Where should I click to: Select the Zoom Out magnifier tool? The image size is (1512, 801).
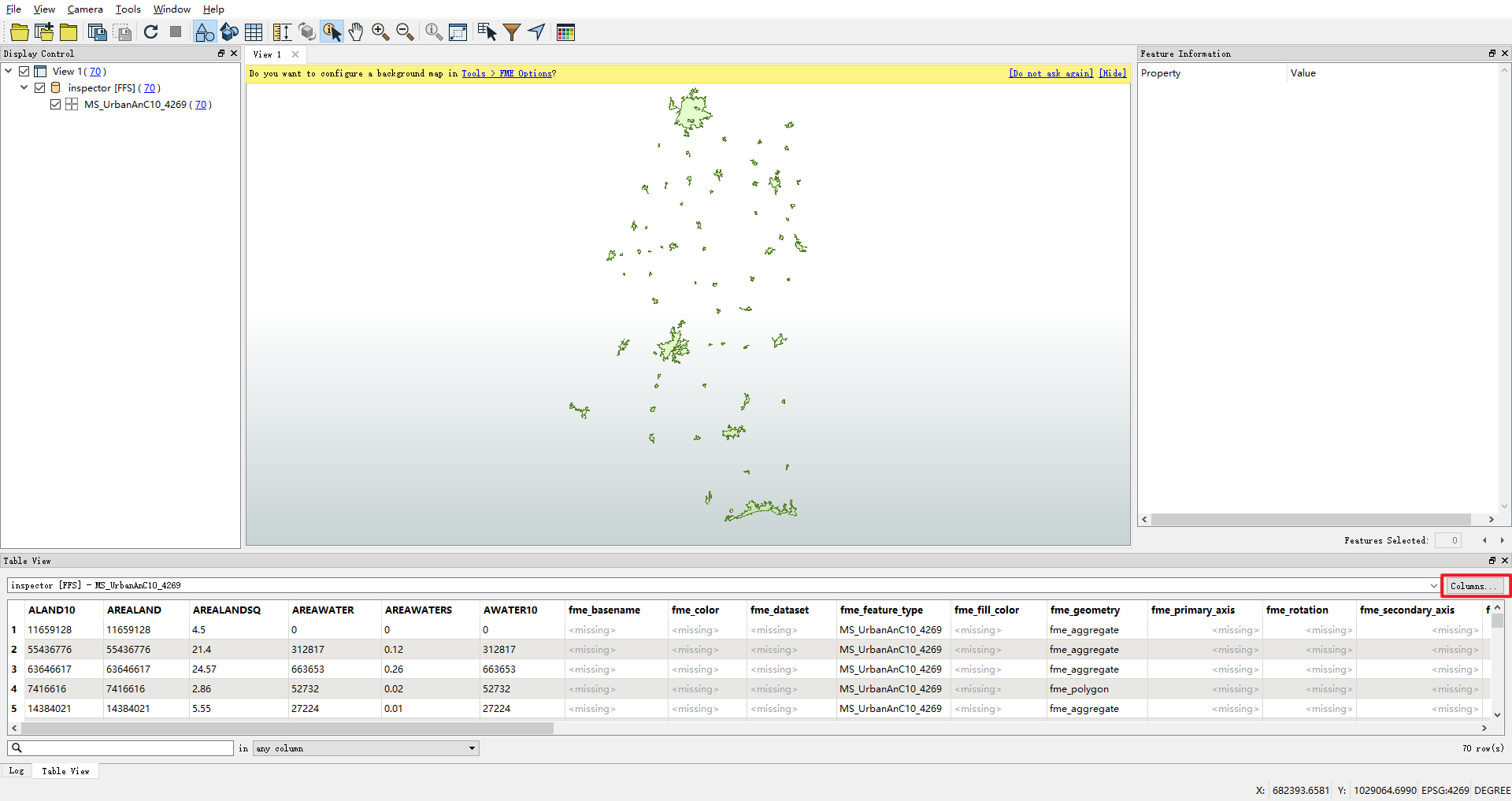tap(406, 32)
